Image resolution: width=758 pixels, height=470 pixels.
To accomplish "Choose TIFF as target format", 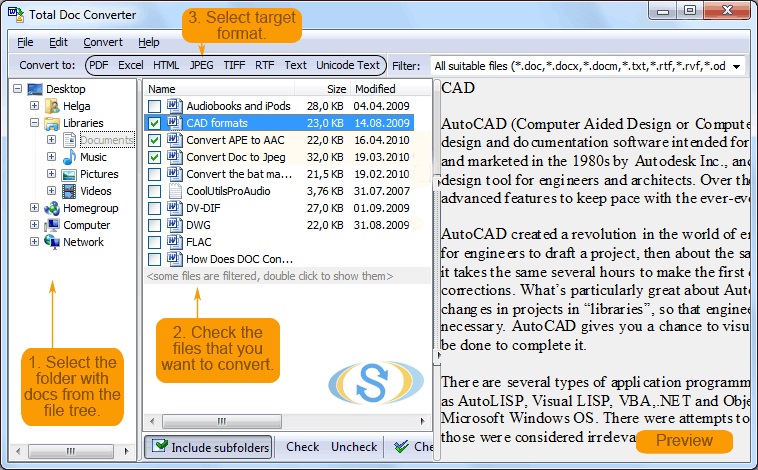I will [234, 65].
